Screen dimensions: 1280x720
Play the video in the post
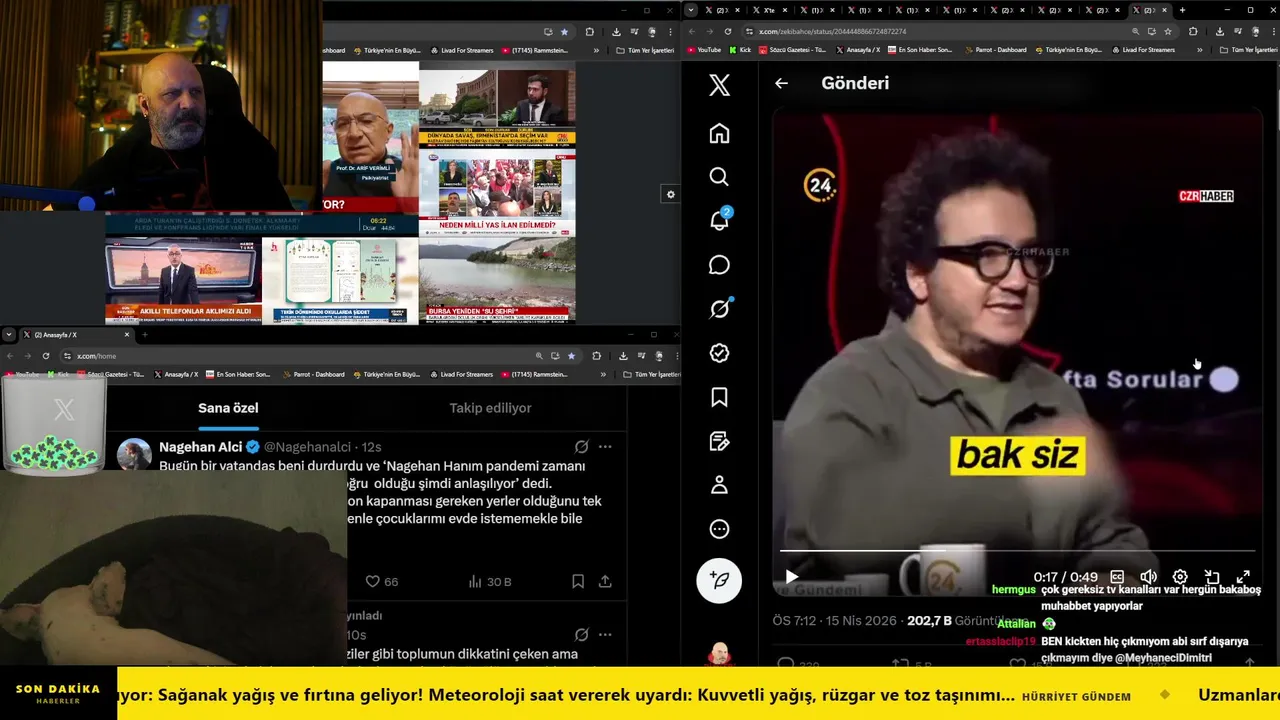791,577
